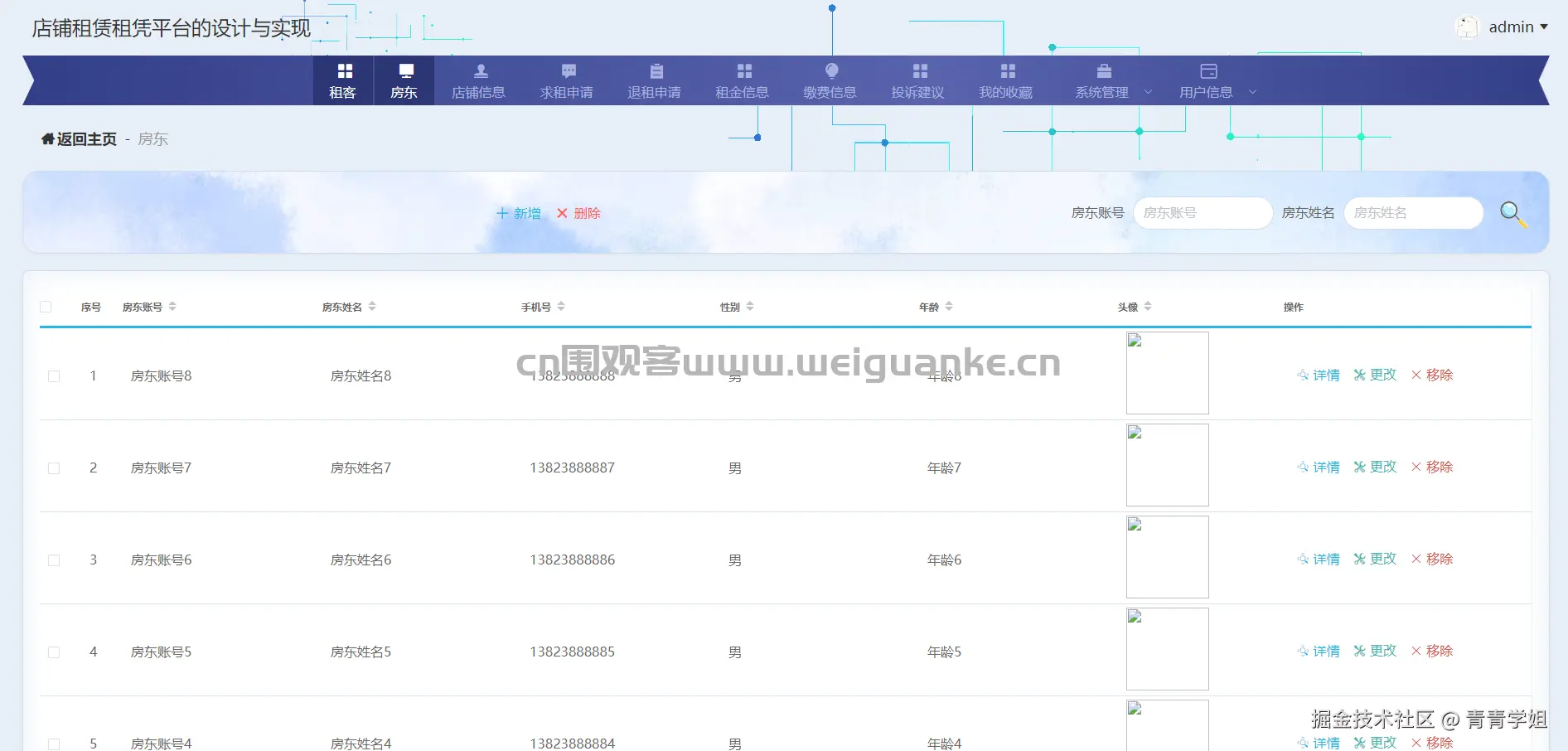Click the edit icon for 房东账号8
The width and height of the screenshot is (1568, 751).
coord(1359,375)
